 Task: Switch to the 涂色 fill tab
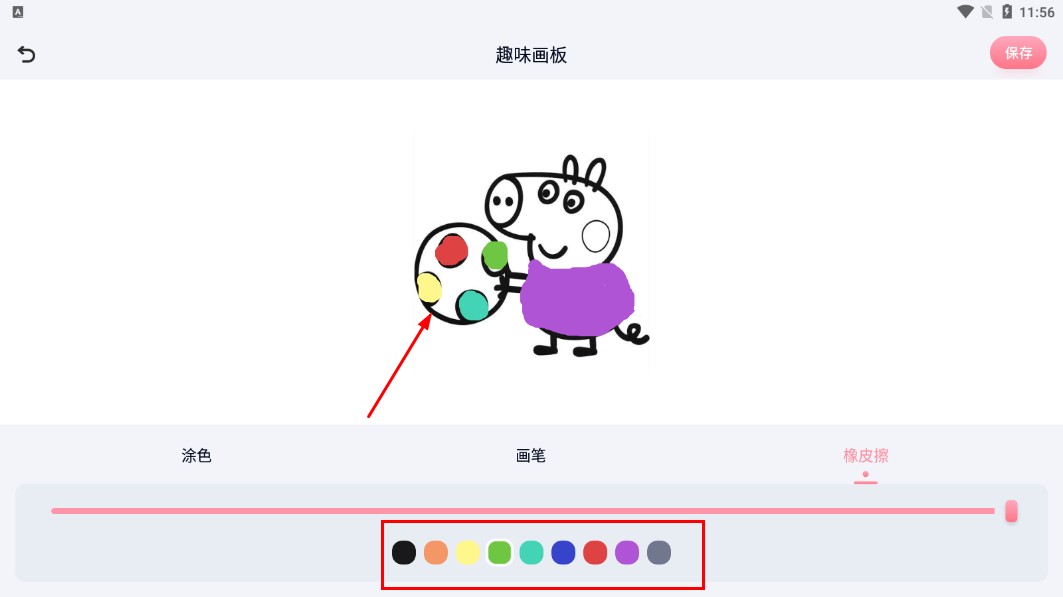(x=197, y=455)
